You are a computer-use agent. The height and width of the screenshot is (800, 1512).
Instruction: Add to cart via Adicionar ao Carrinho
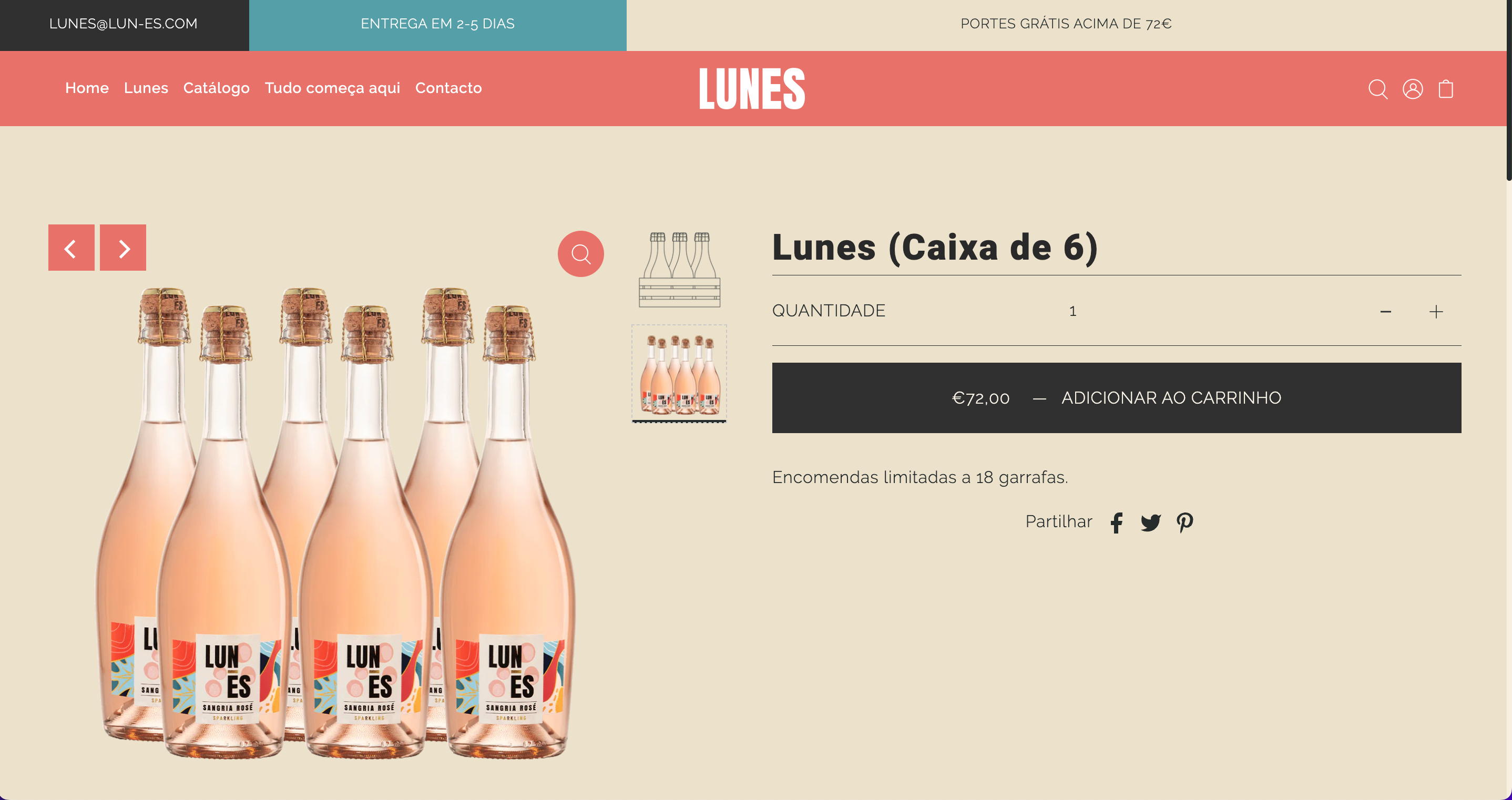point(1117,398)
